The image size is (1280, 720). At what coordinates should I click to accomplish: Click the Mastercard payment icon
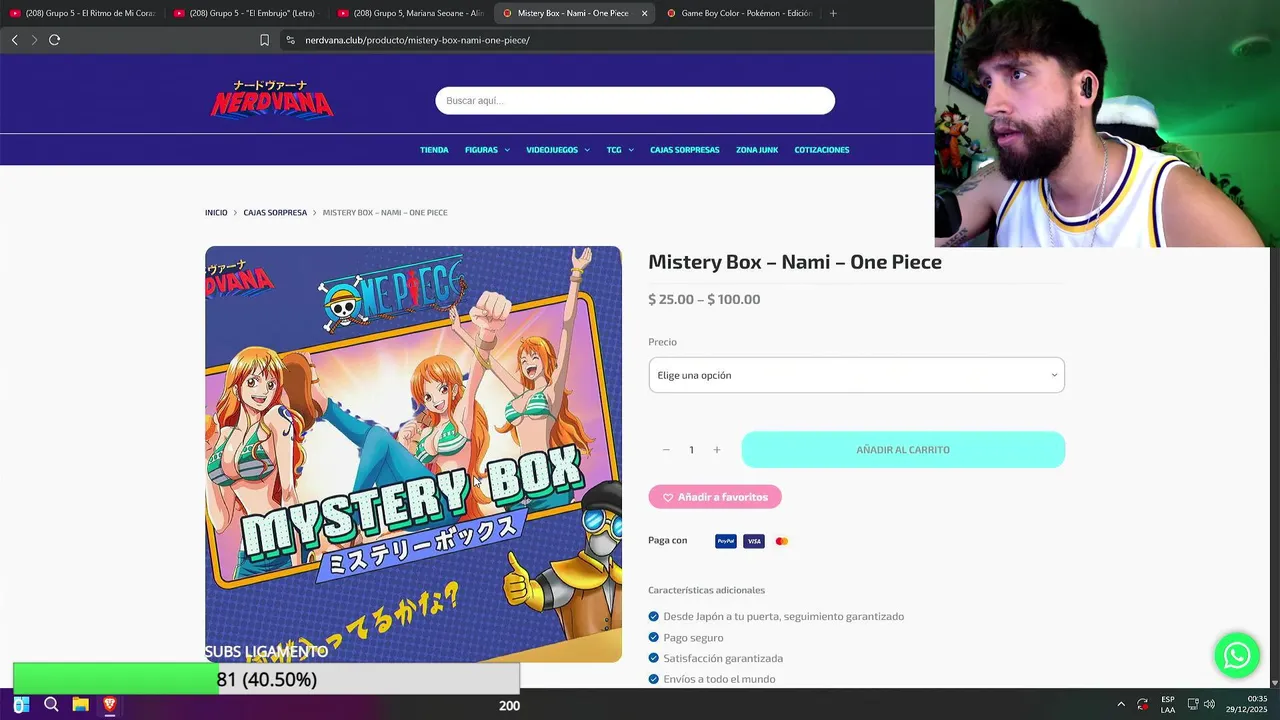point(782,541)
